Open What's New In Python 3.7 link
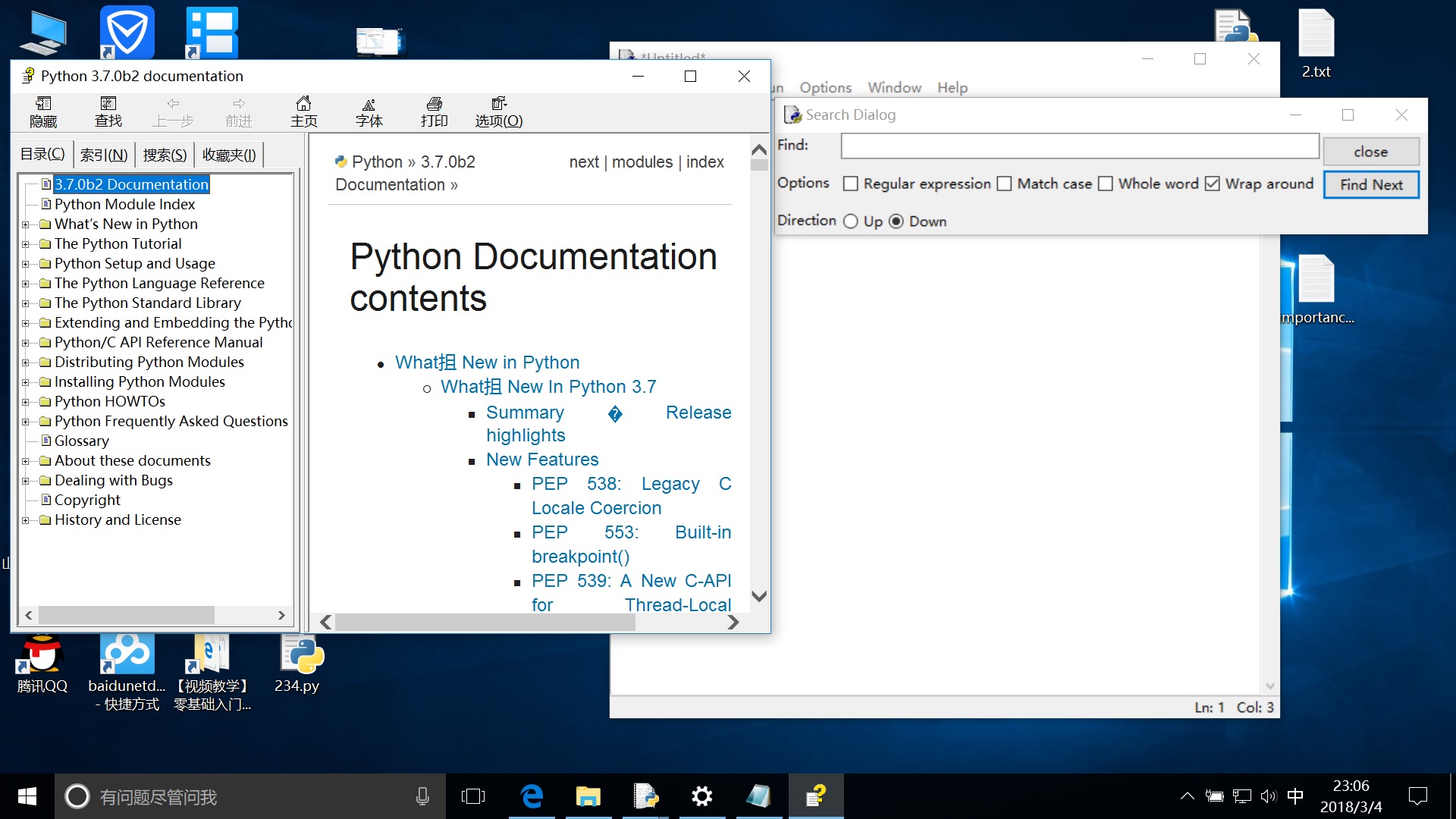 (x=548, y=387)
